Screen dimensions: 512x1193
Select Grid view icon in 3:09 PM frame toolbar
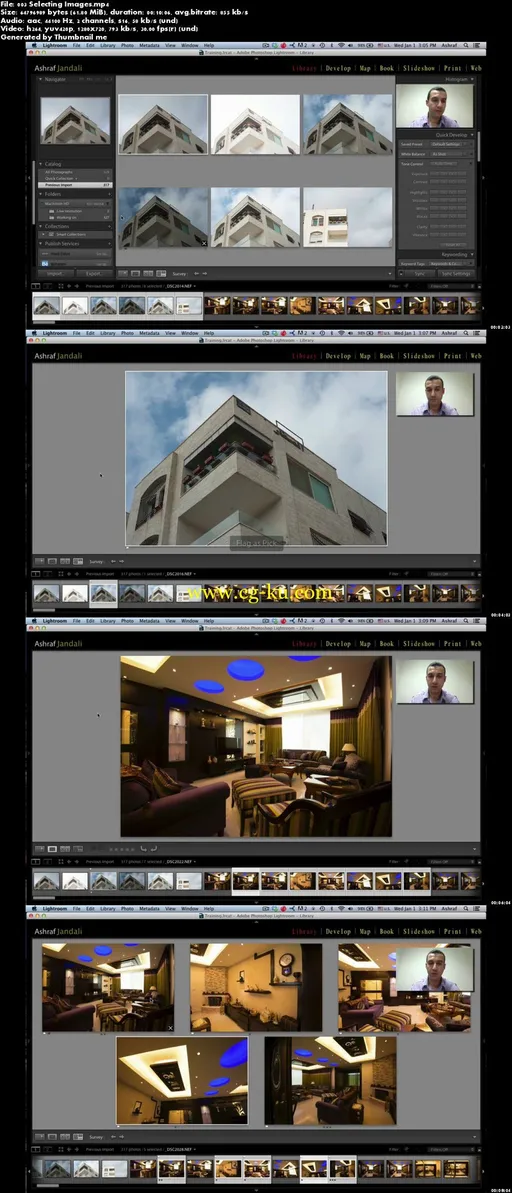[40, 848]
